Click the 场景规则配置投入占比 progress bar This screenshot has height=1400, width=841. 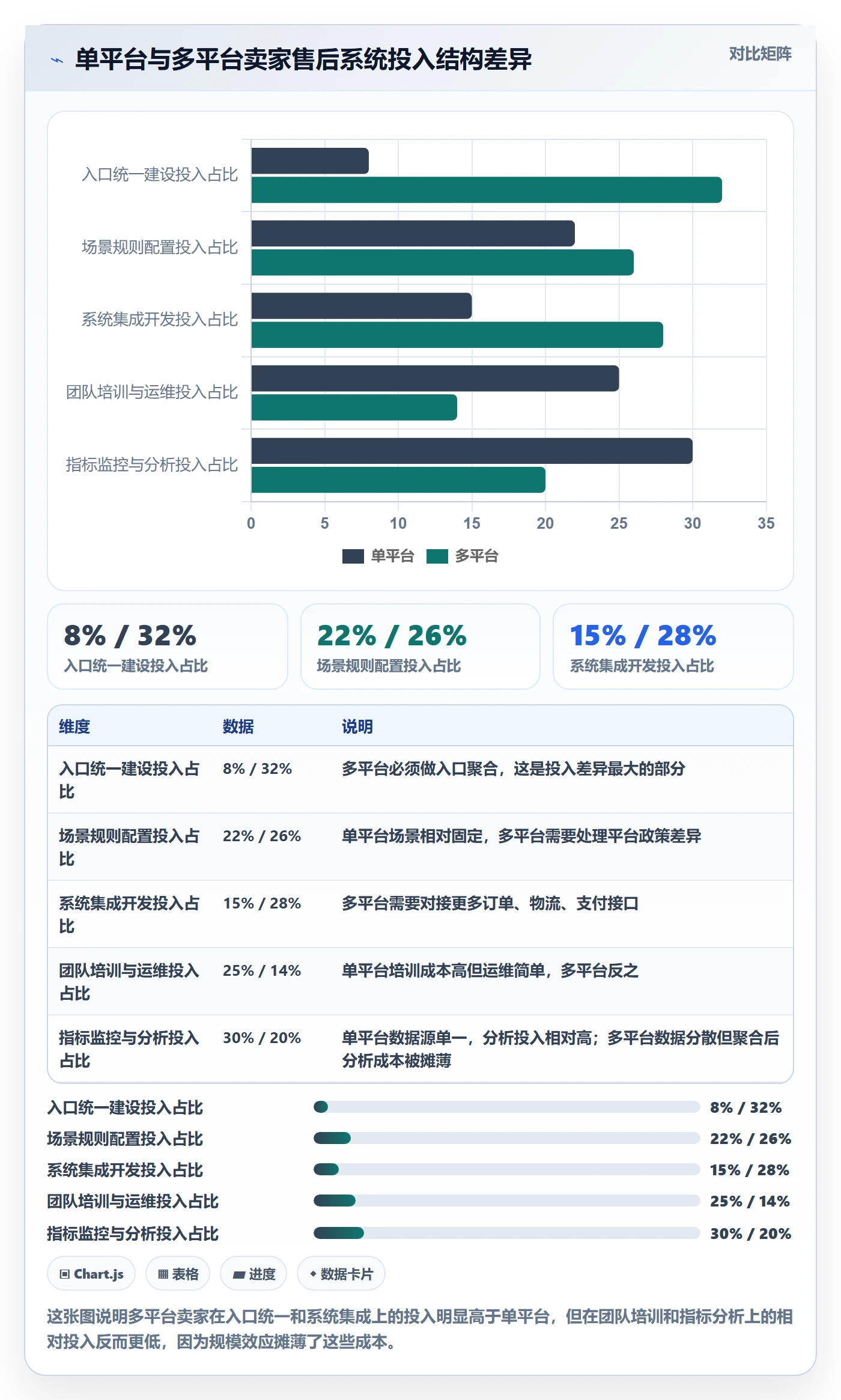(506, 1138)
